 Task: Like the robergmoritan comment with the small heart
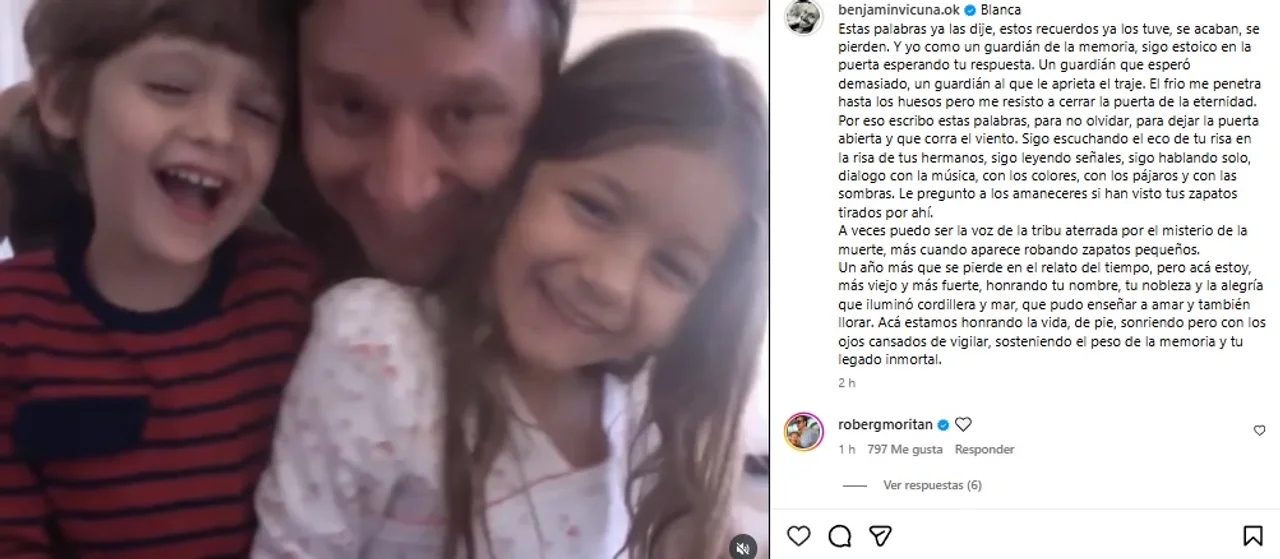coord(1259,430)
